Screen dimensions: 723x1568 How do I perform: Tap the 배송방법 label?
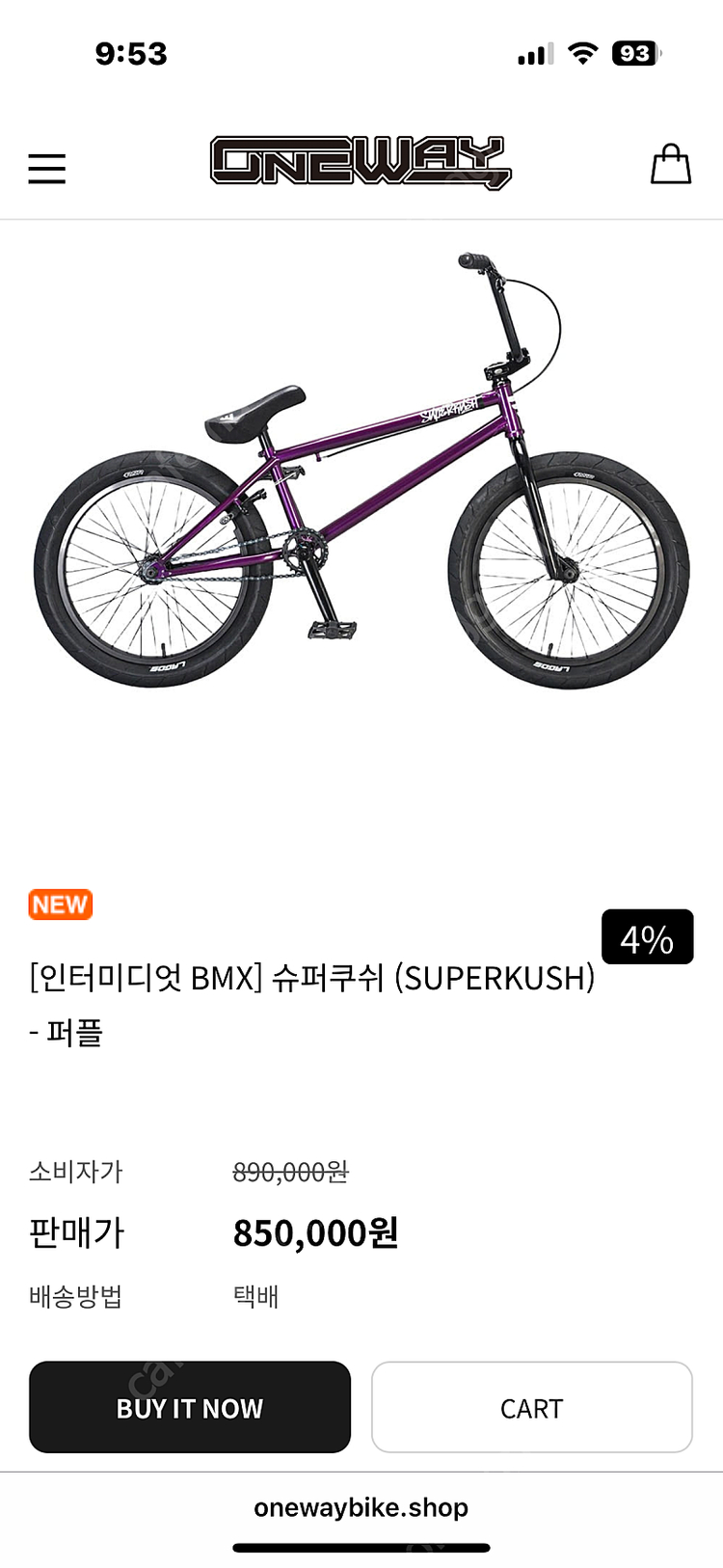[x=75, y=1296]
